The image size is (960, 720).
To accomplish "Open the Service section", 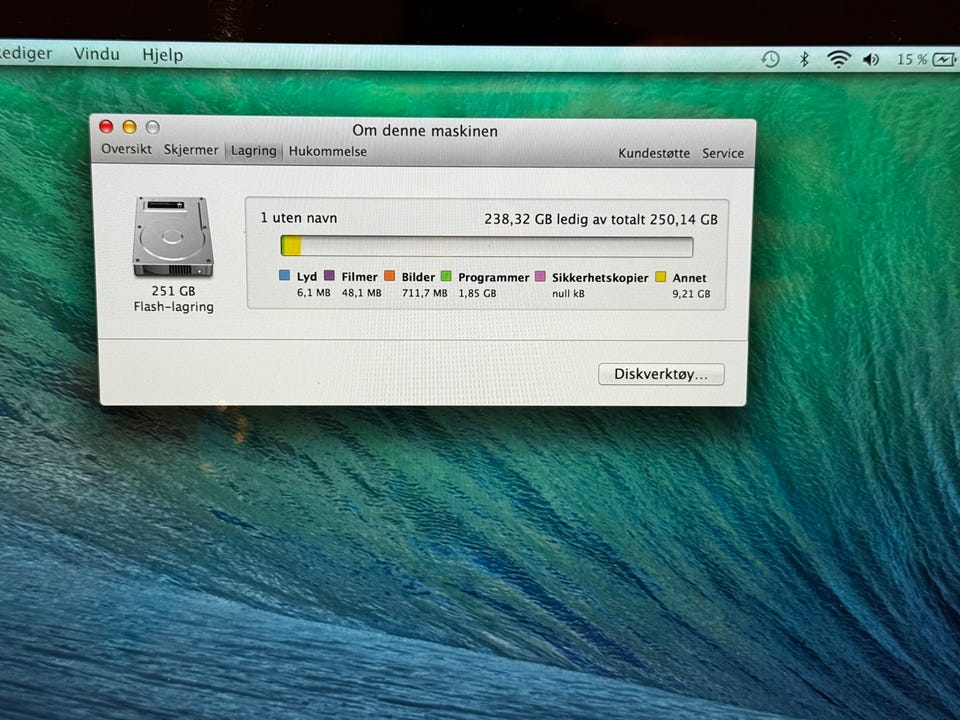I will point(722,153).
